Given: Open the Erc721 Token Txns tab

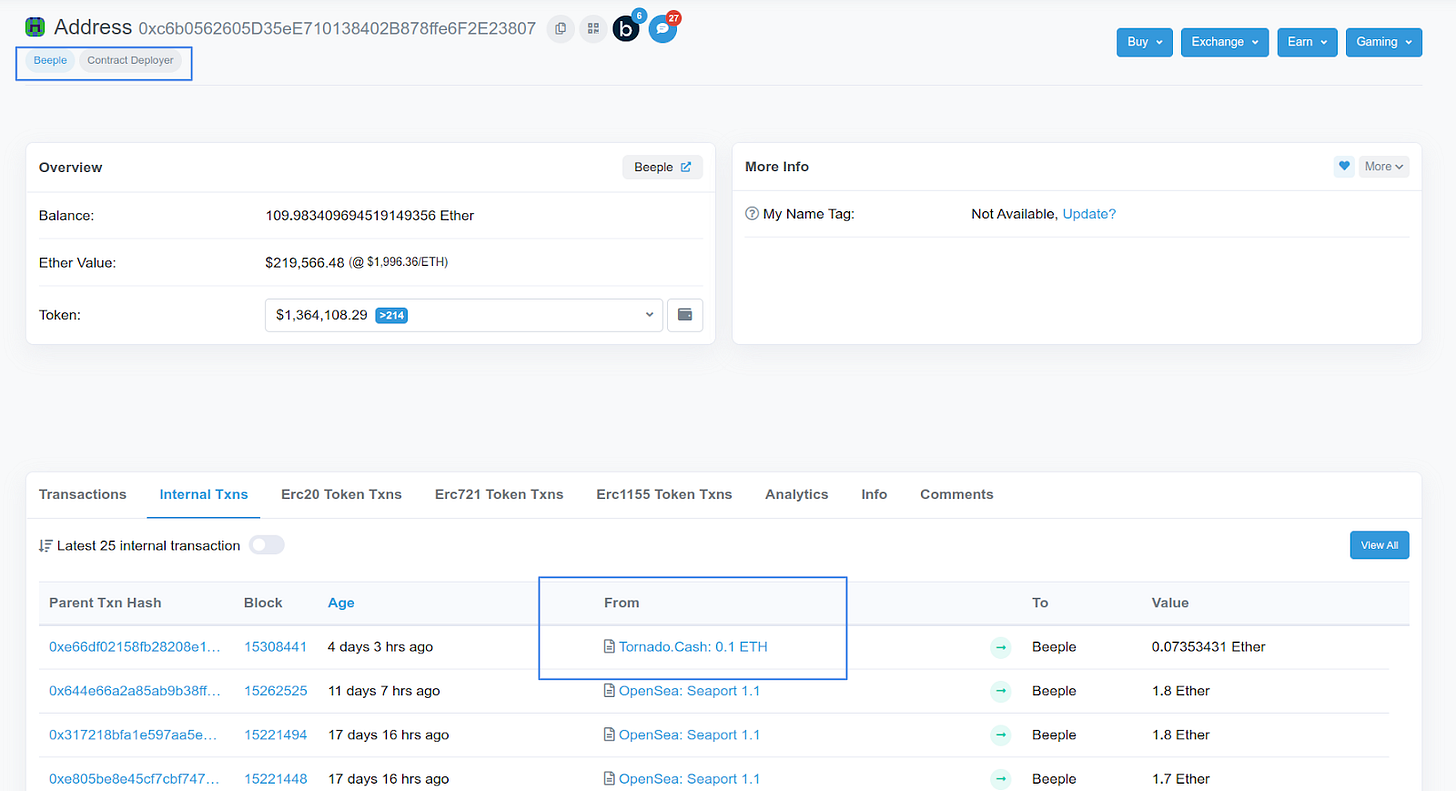Looking at the screenshot, I should [499, 494].
